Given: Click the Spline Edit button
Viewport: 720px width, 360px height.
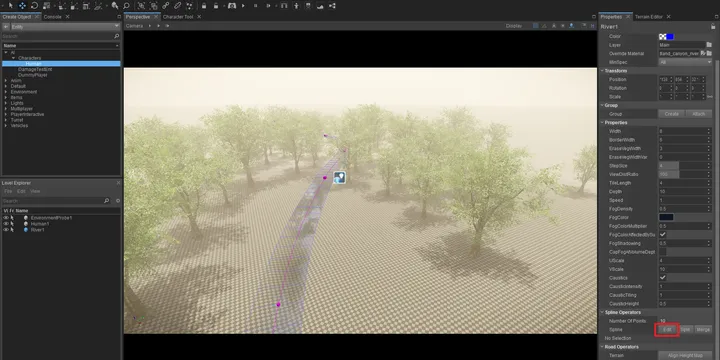Looking at the screenshot, I should click(667, 330).
